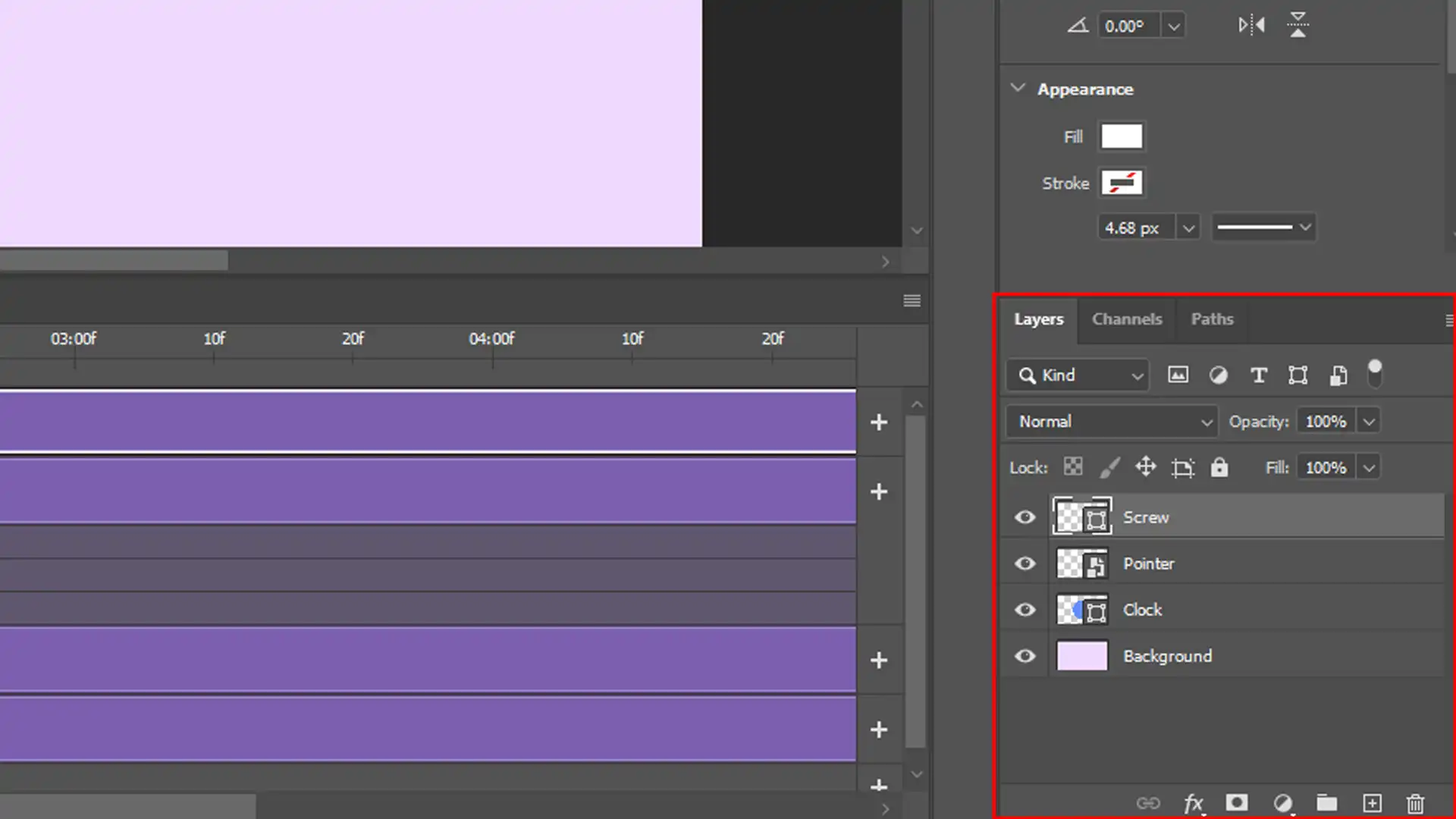Open stroke width dropdown
This screenshot has height=819, width=1456.
(1188, 227)
